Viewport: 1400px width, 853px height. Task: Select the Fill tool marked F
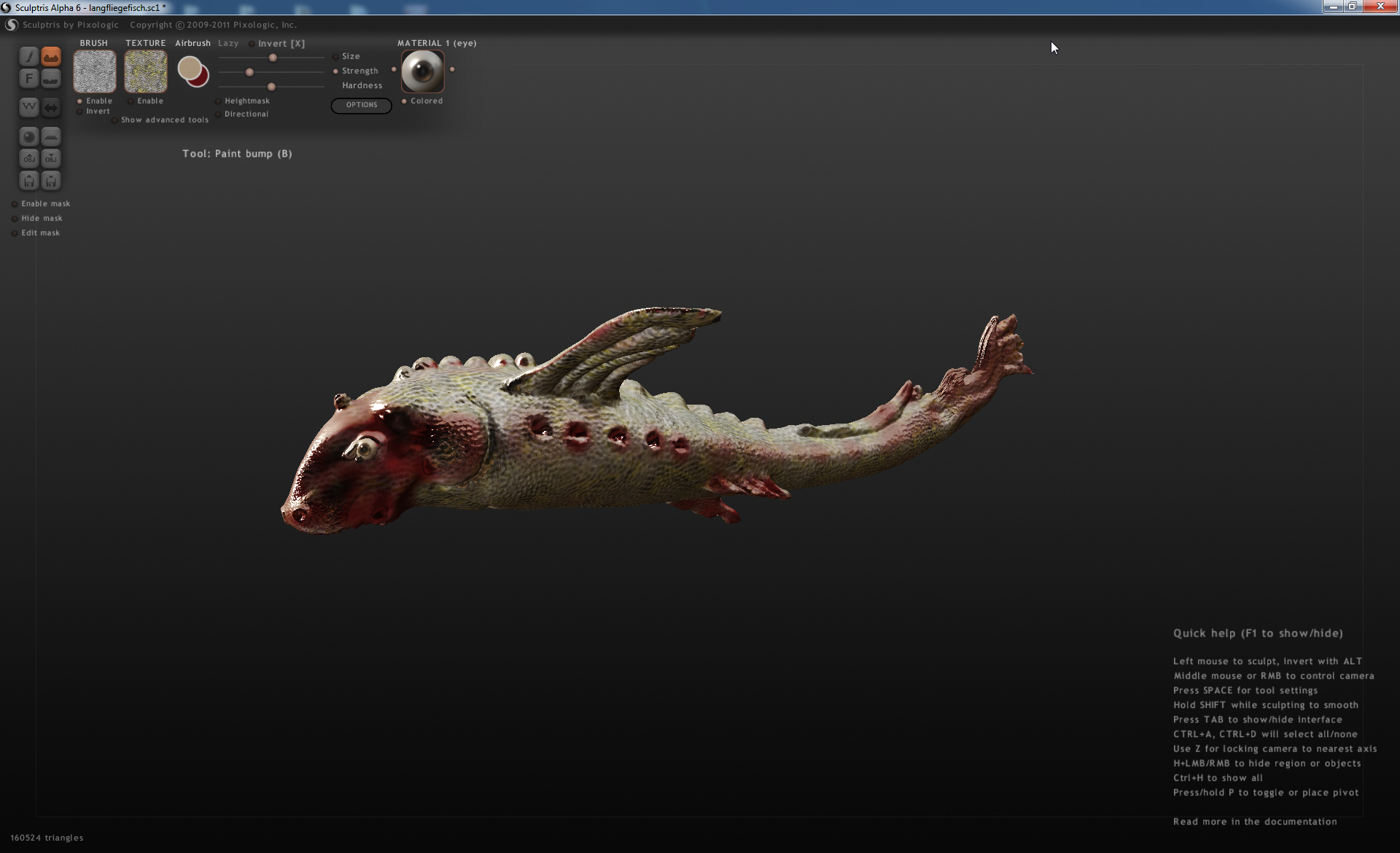(x=28, y=79)
